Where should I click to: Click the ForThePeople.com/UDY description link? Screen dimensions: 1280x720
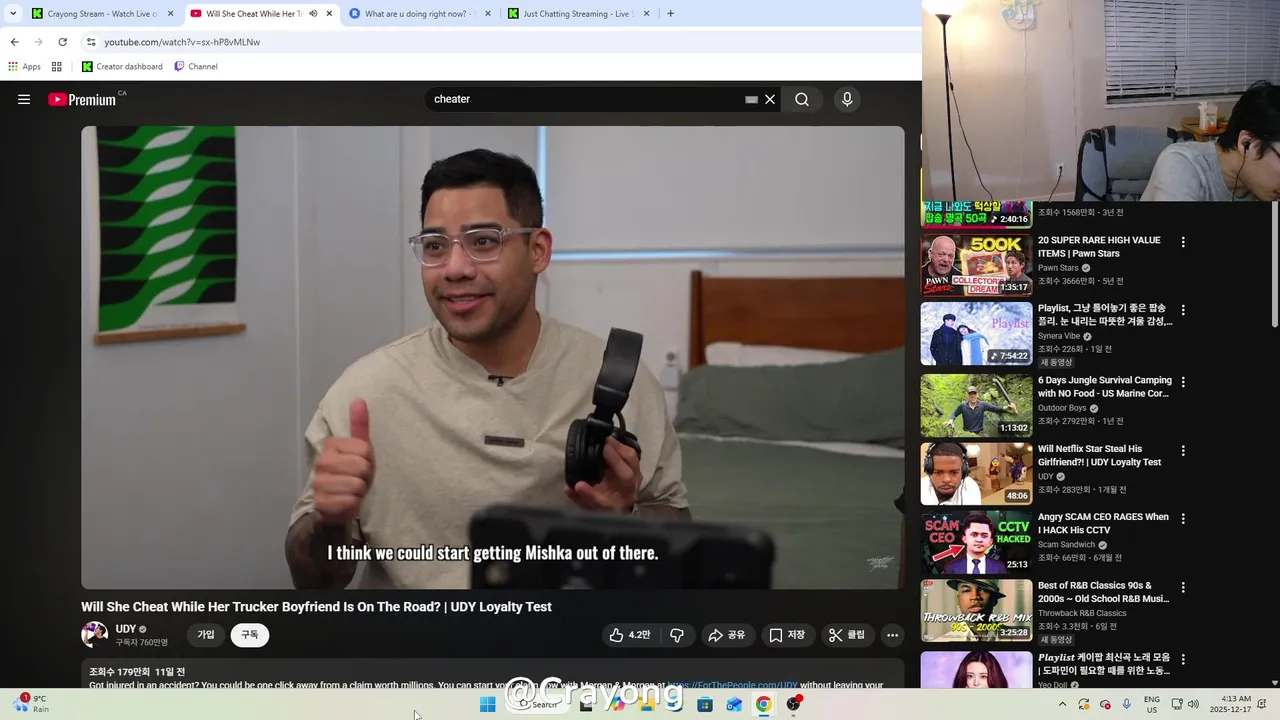click(733, 685)
